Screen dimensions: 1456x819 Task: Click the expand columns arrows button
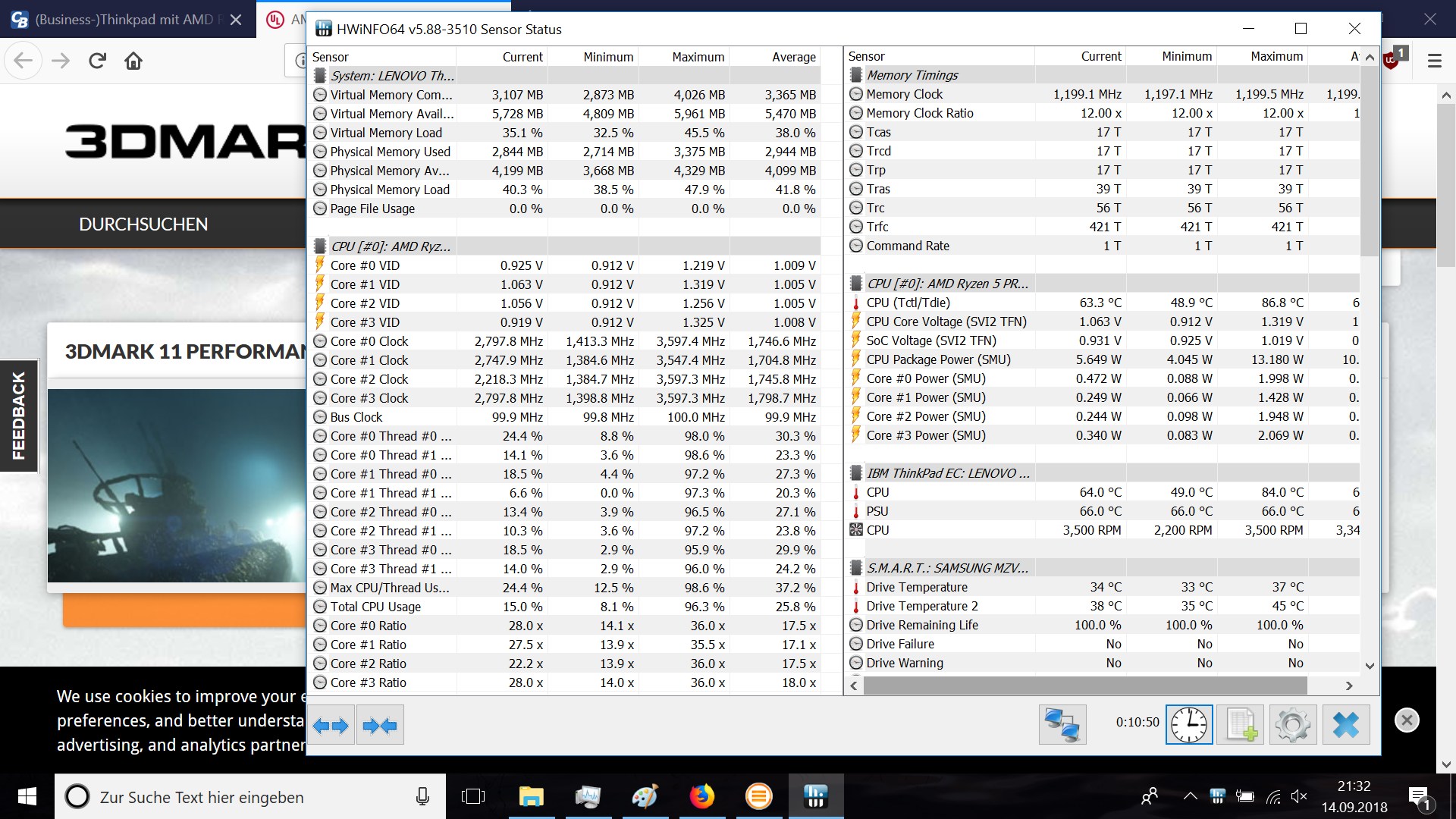pyautogui.click(x=331, y=726)
